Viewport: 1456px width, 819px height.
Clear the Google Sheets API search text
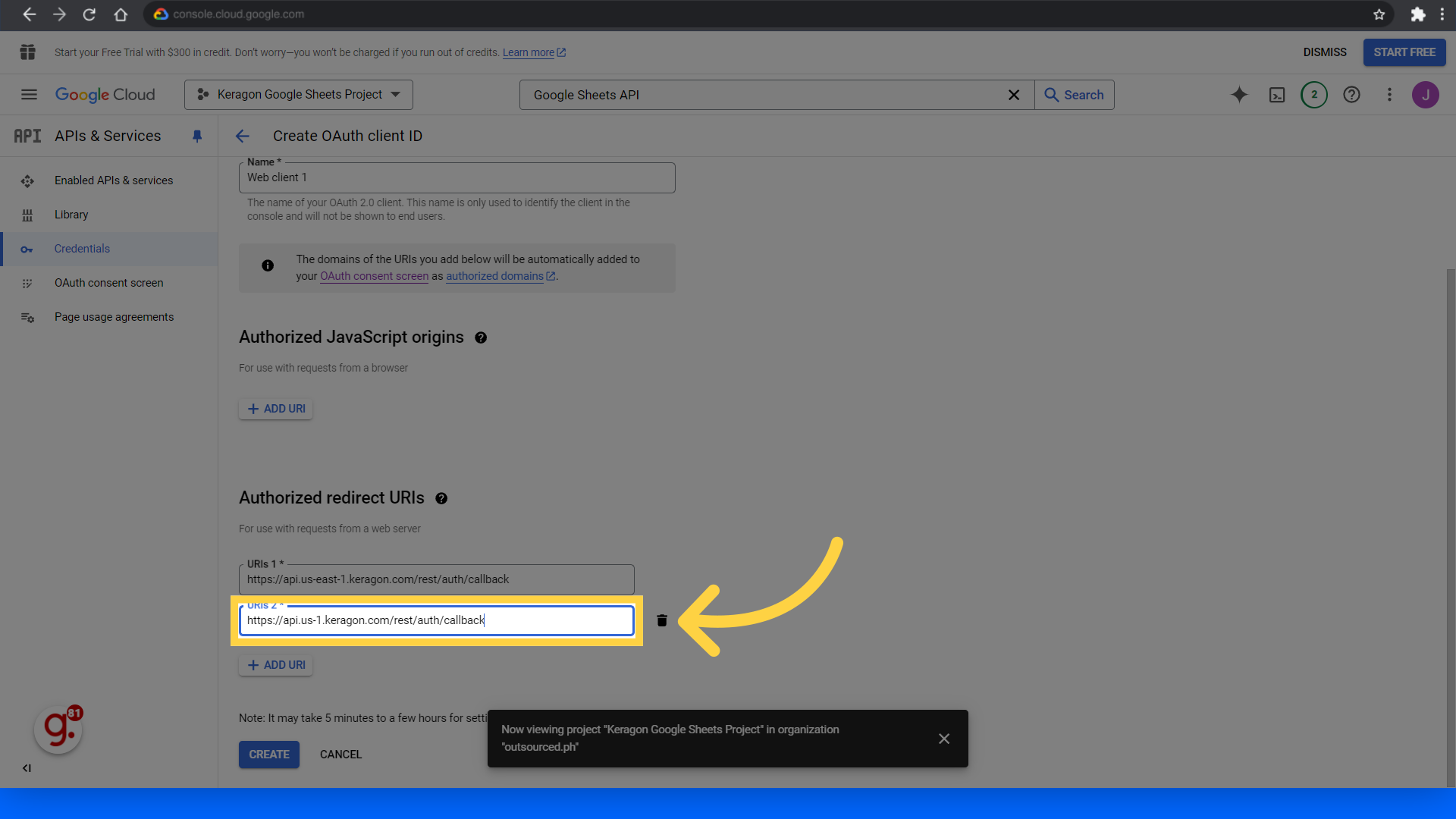(x=1014, y=95)
